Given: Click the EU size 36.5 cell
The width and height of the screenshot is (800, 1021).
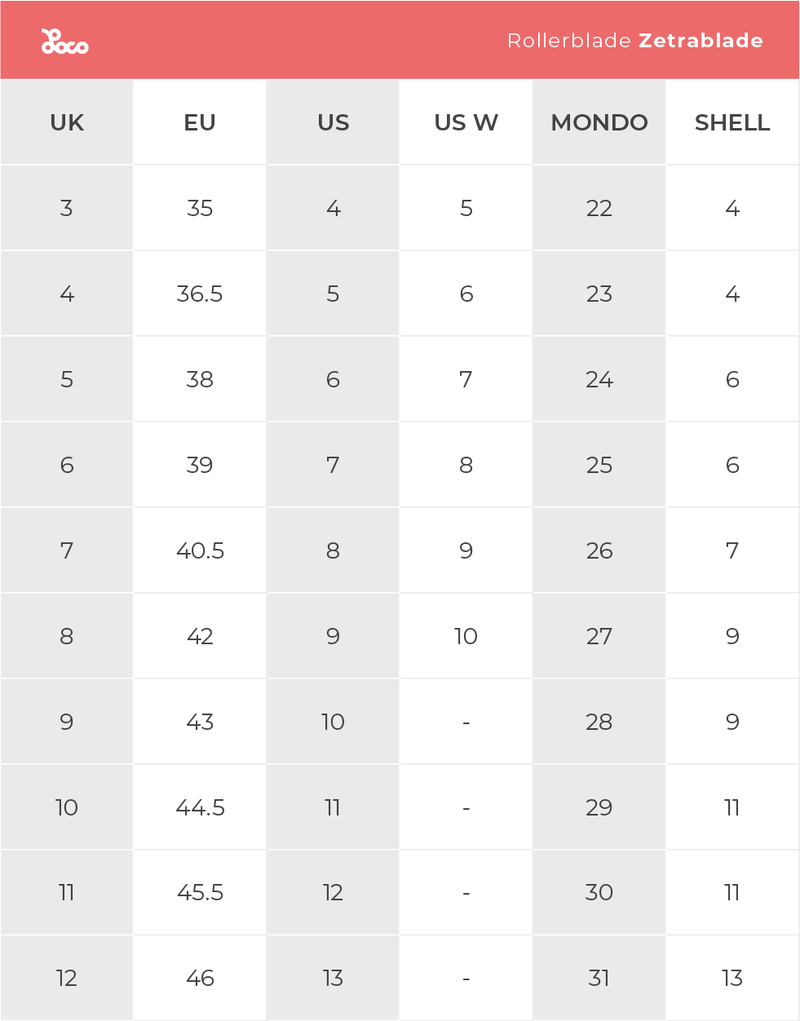Looking at the screenshot, I should point(200,294).
